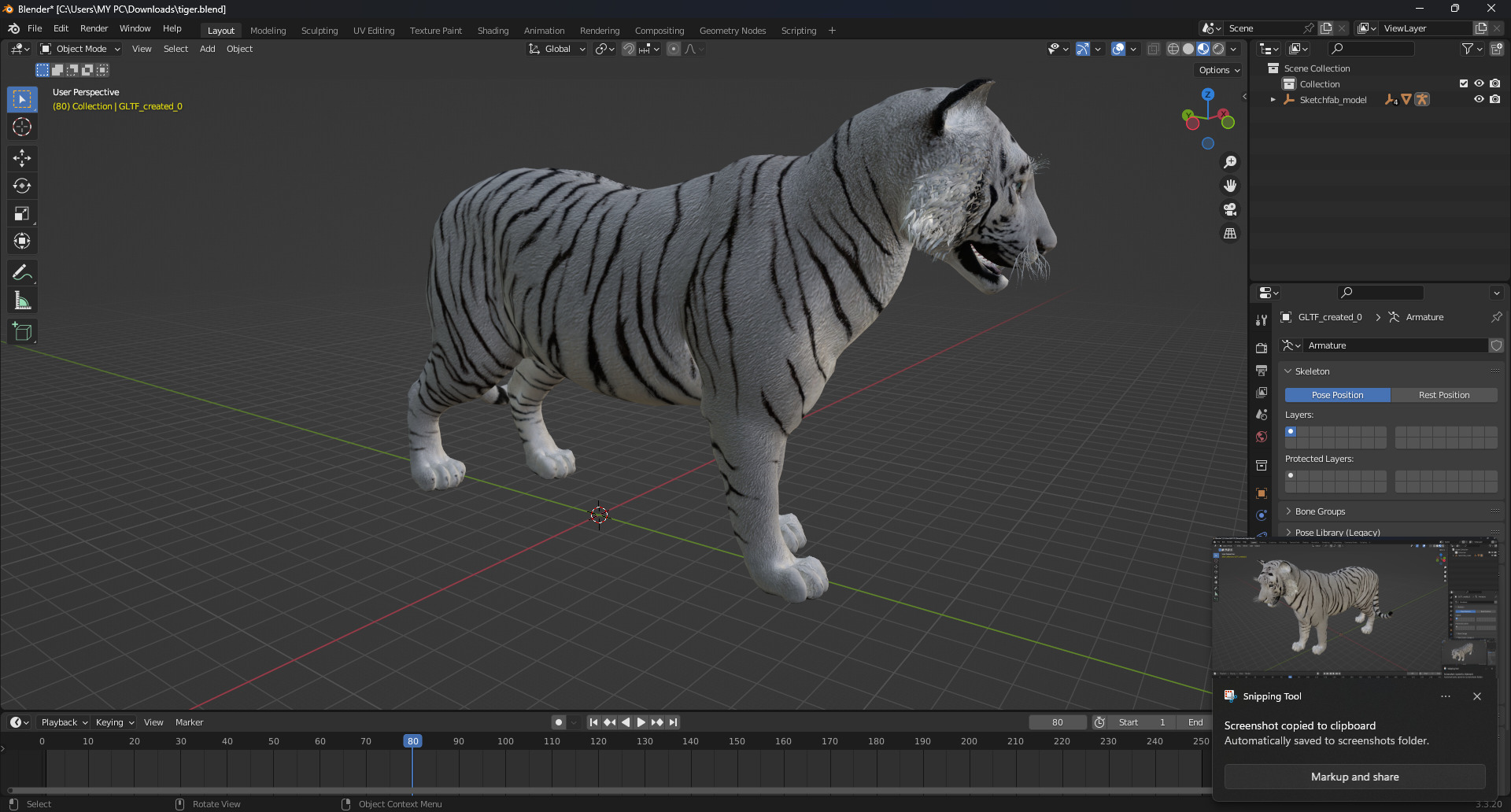Open the Object properties tab
Screen dimensions: 1511x812
[x=1262, y=493]
